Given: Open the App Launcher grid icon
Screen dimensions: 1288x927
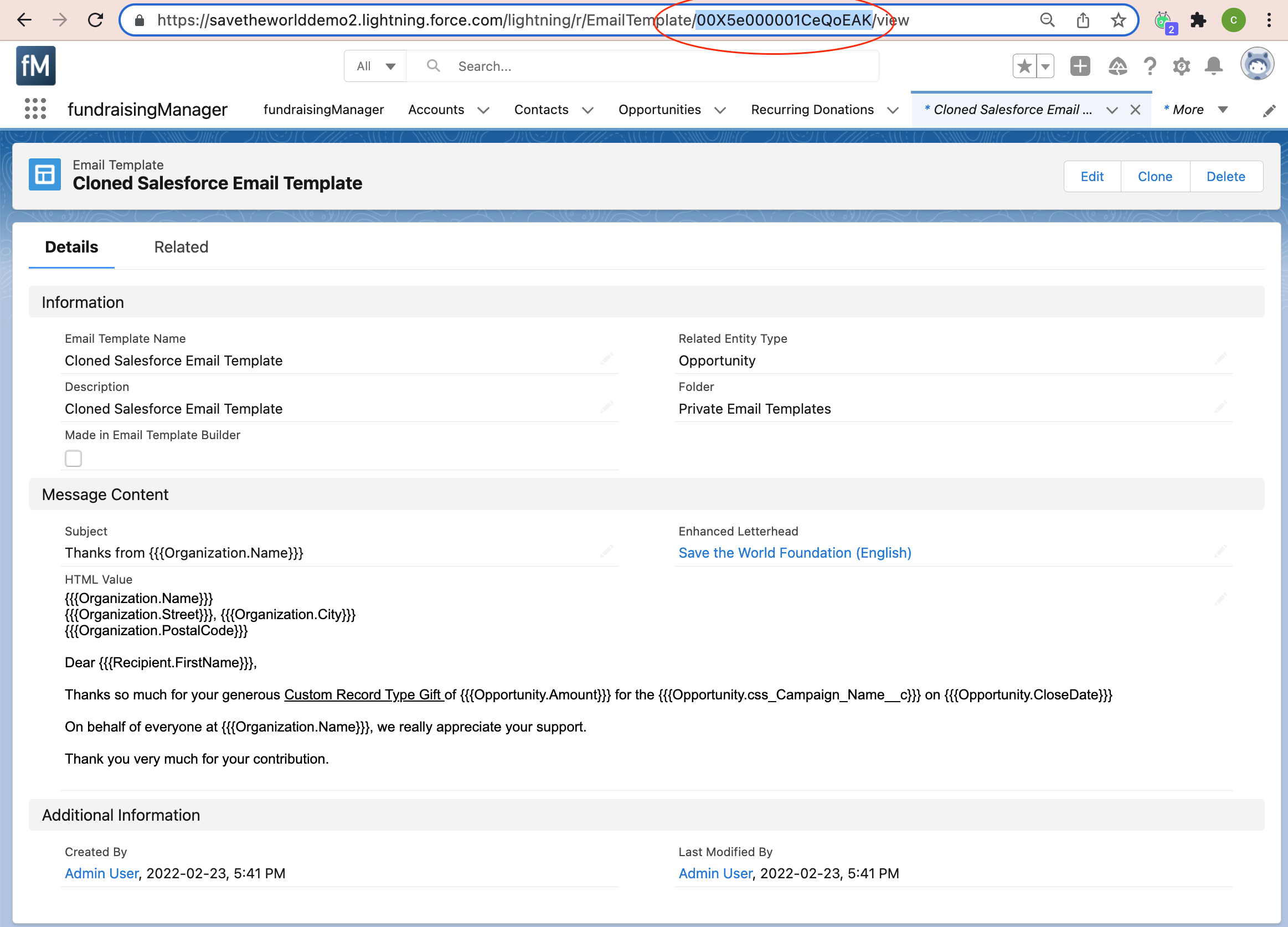Looking at the screenshot, I should (35, 109).
